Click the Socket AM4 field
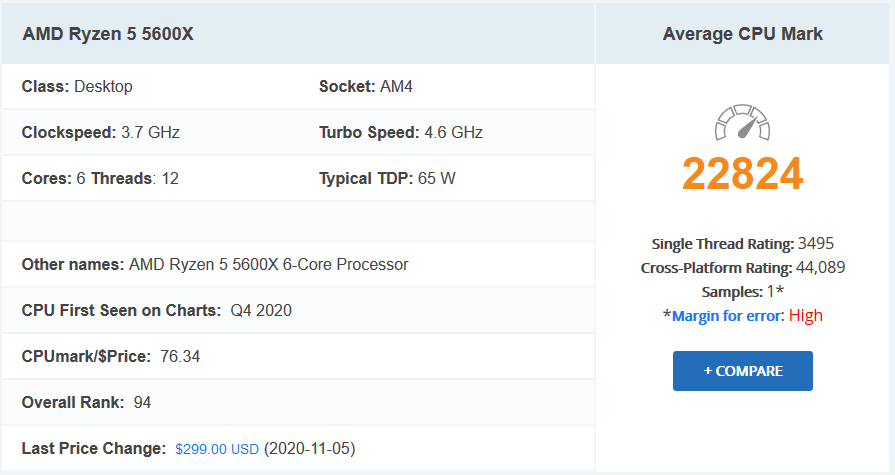This screenshot has width=895, height=475. tap(366, 86)
